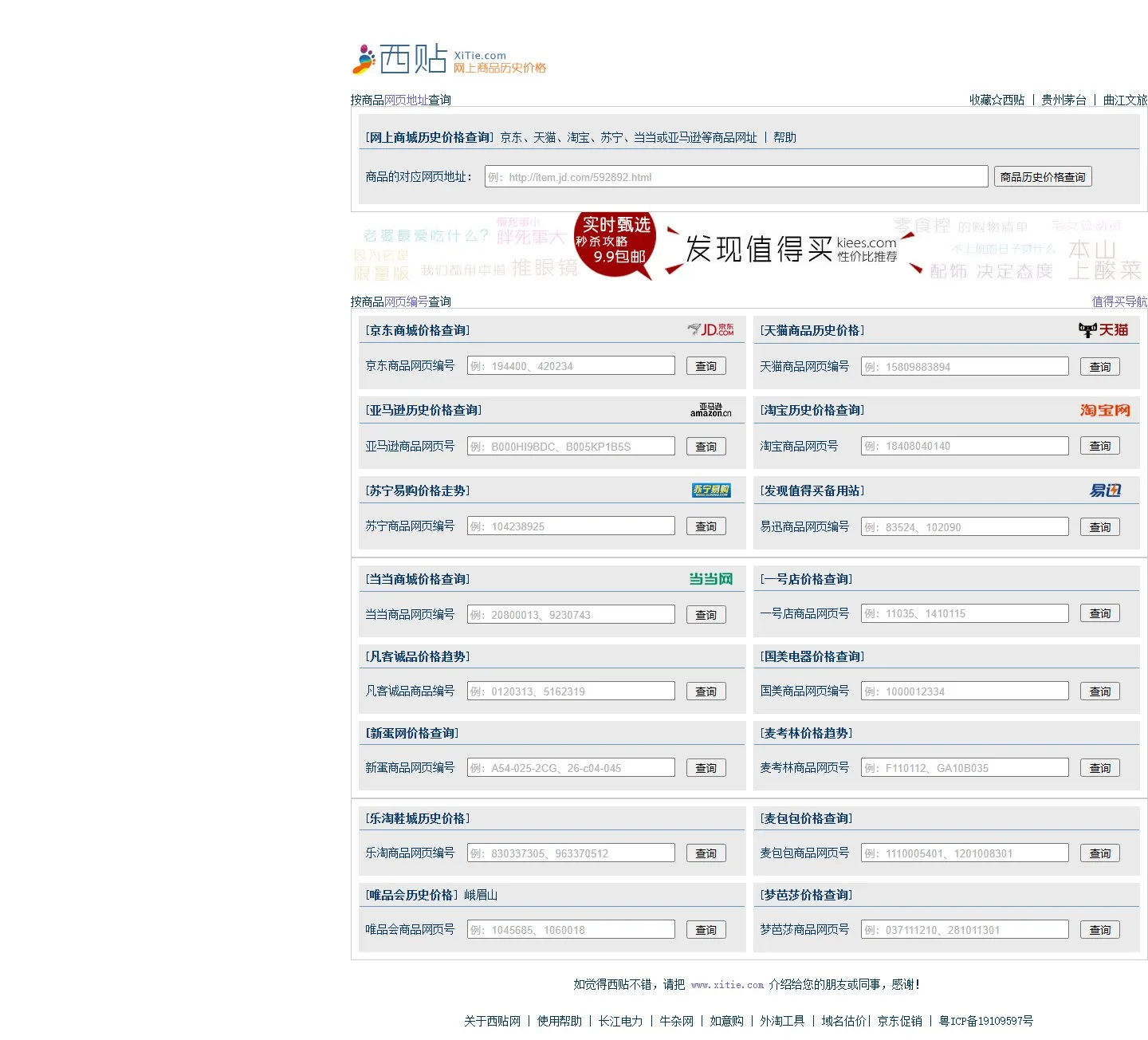1148x1040 pixels.
Task: Focus the 天猫商品网页编号 input field
Action: tap(965, 367)
